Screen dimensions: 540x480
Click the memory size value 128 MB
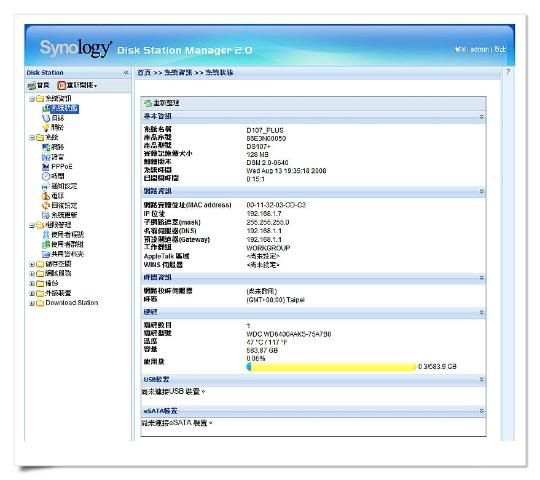tap(257, 155)
